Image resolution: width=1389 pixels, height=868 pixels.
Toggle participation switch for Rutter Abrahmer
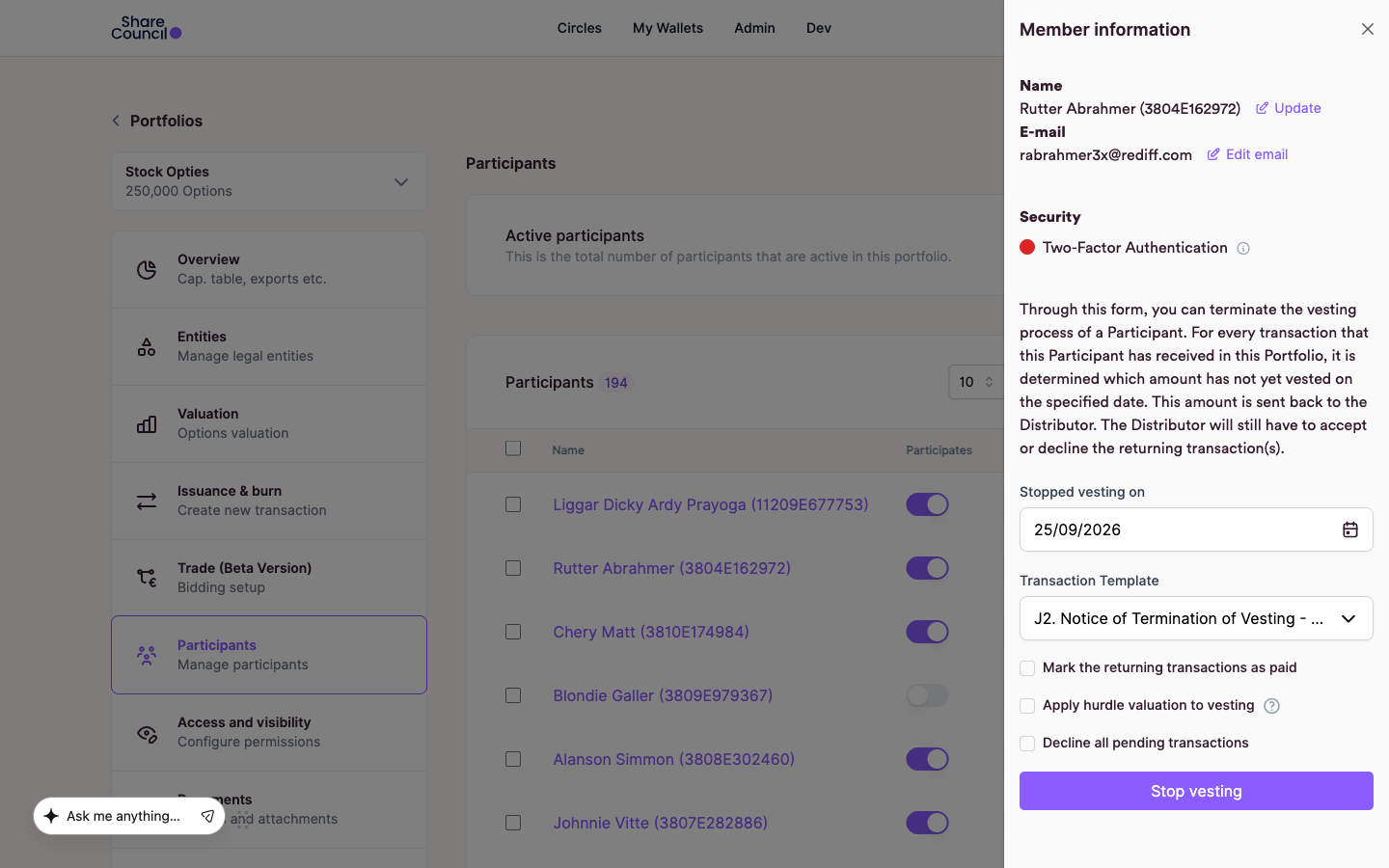click(x=927, y=568)
